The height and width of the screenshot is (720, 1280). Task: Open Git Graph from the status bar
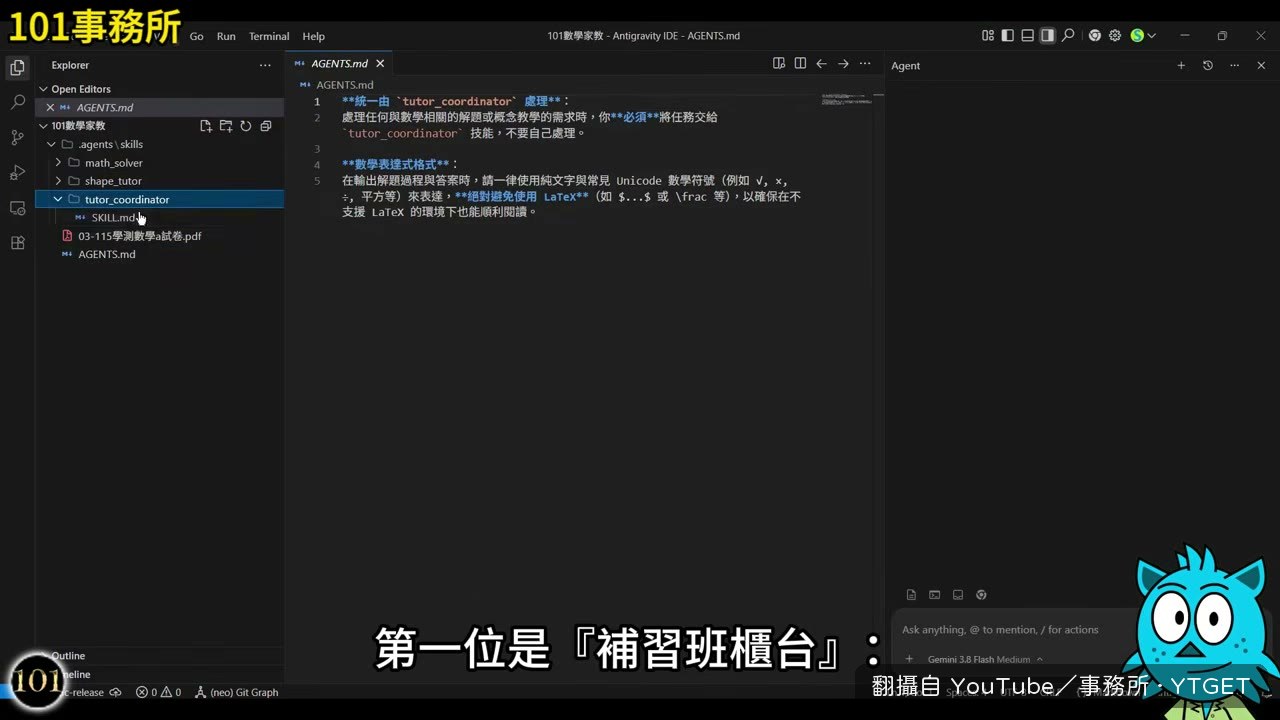[237, 692]
